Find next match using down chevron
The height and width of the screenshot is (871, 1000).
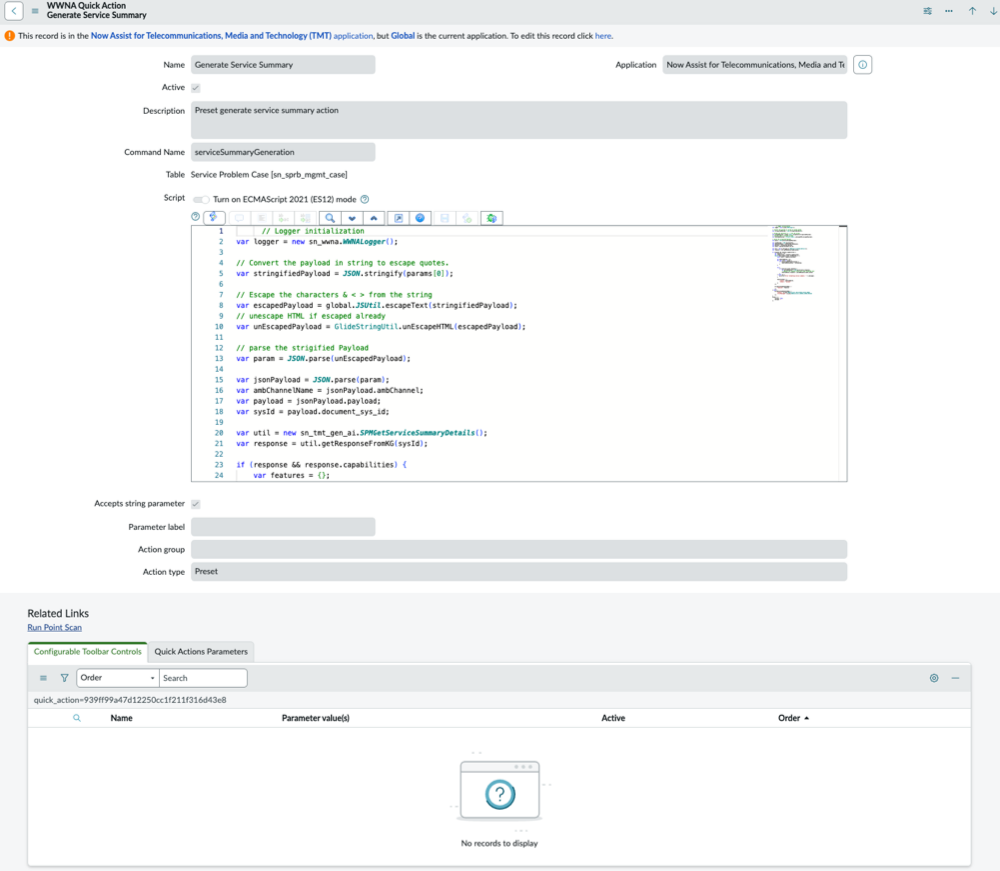pos(351,218)
